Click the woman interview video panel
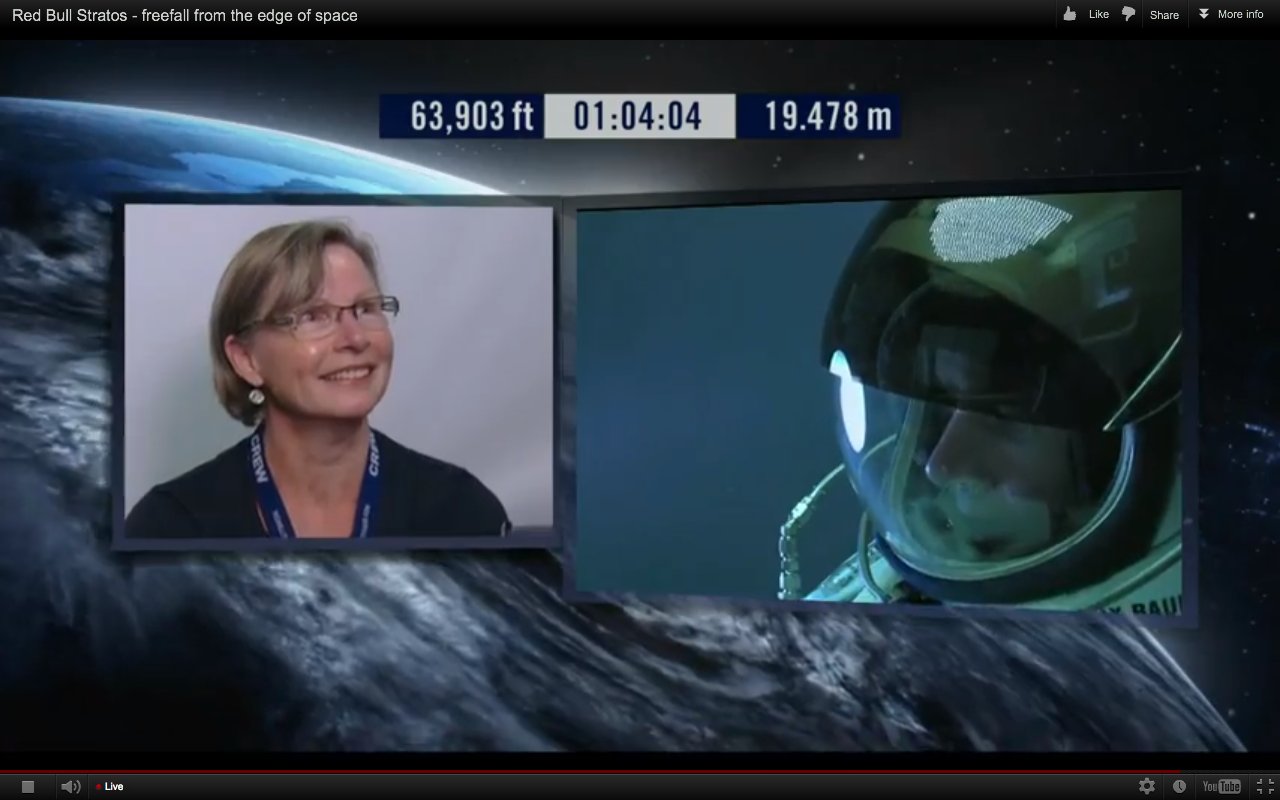This screenshot has height=800, width=1280. tap(338, 372)
